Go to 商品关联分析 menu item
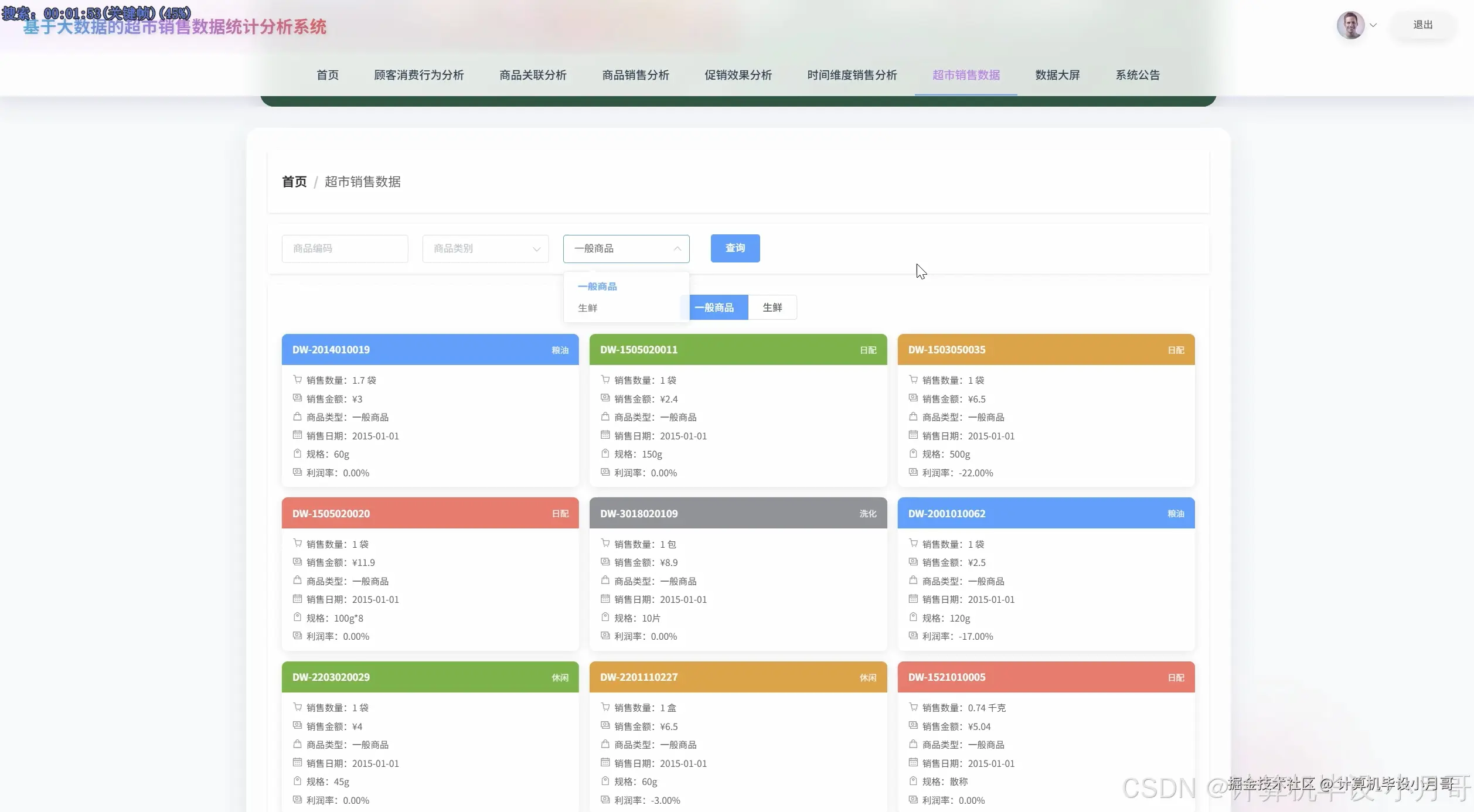 coord(532,75)
